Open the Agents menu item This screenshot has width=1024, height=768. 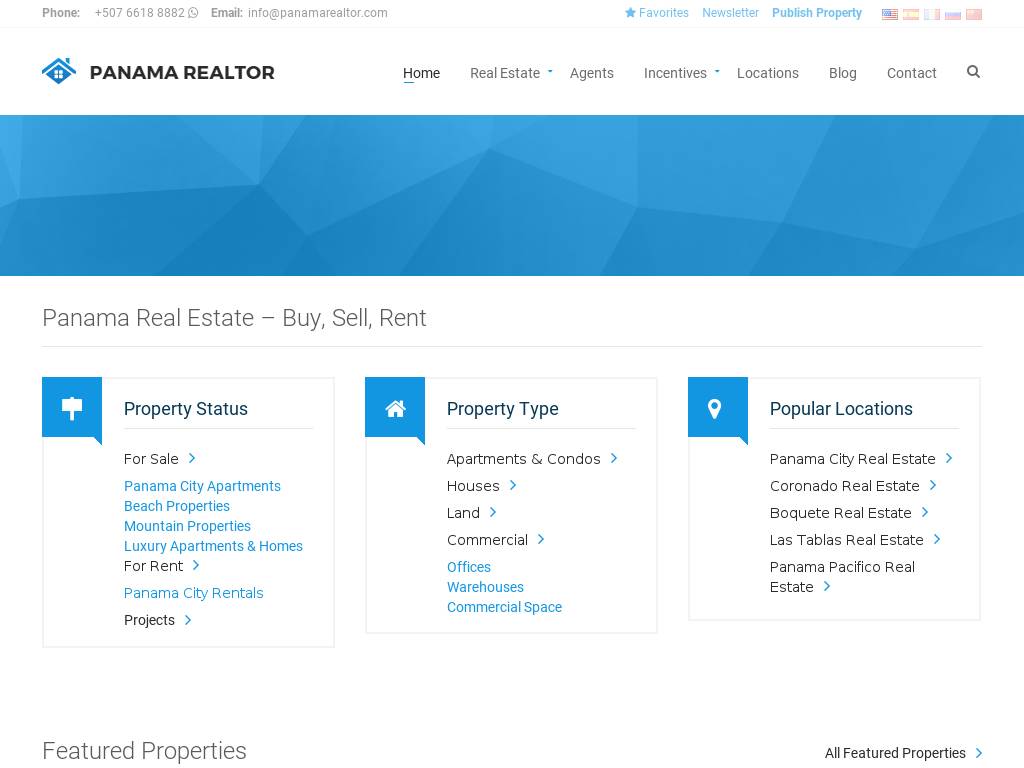click(591, 73)
